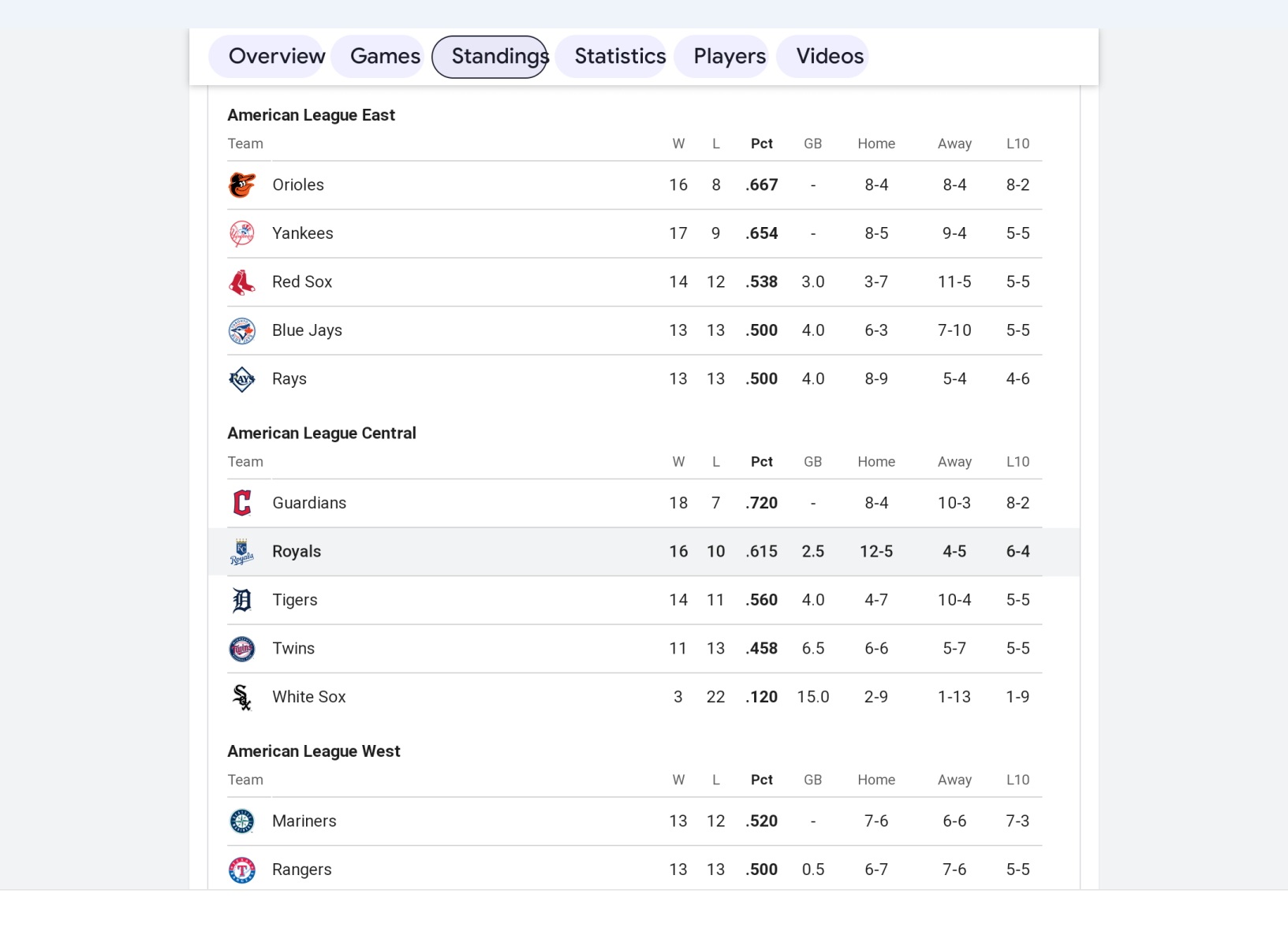The image size is (1288, 946).
Task: Click the Tigers team logo
Action: pos(242,600)
